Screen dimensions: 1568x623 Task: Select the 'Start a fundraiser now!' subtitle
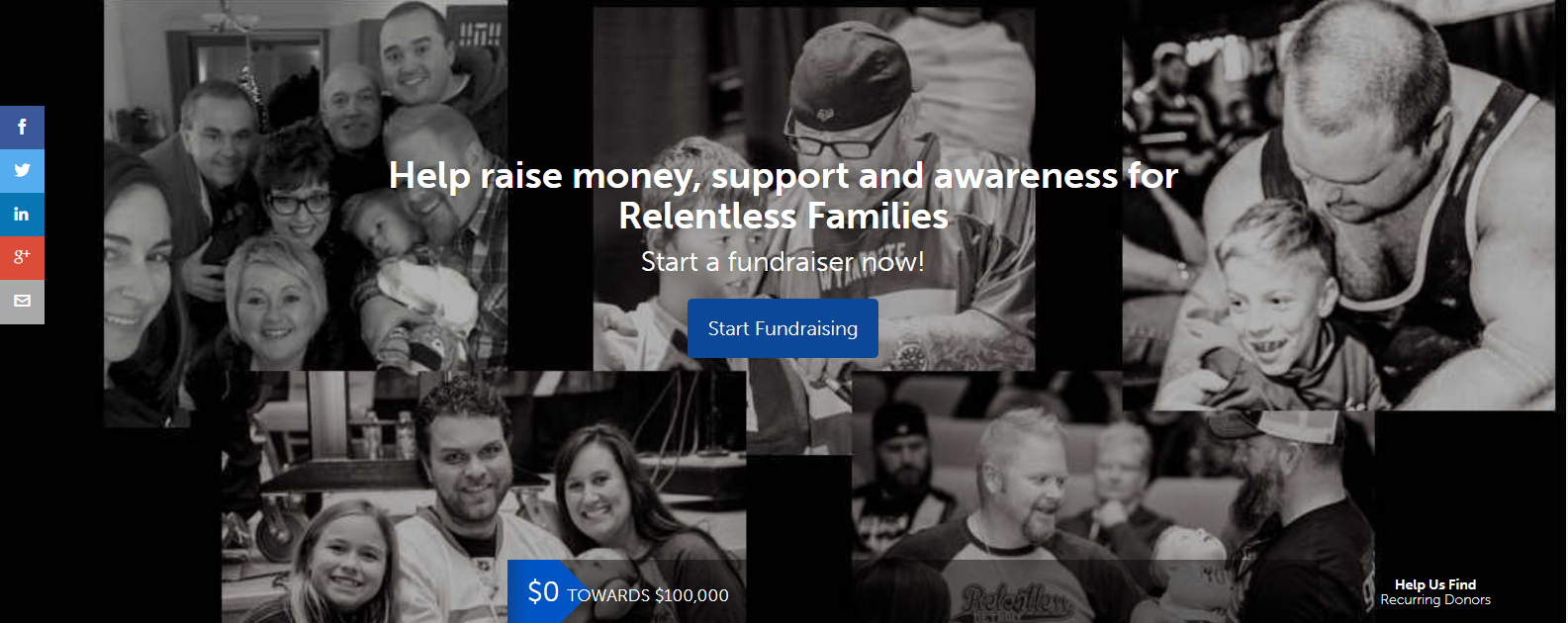(783, 261)
